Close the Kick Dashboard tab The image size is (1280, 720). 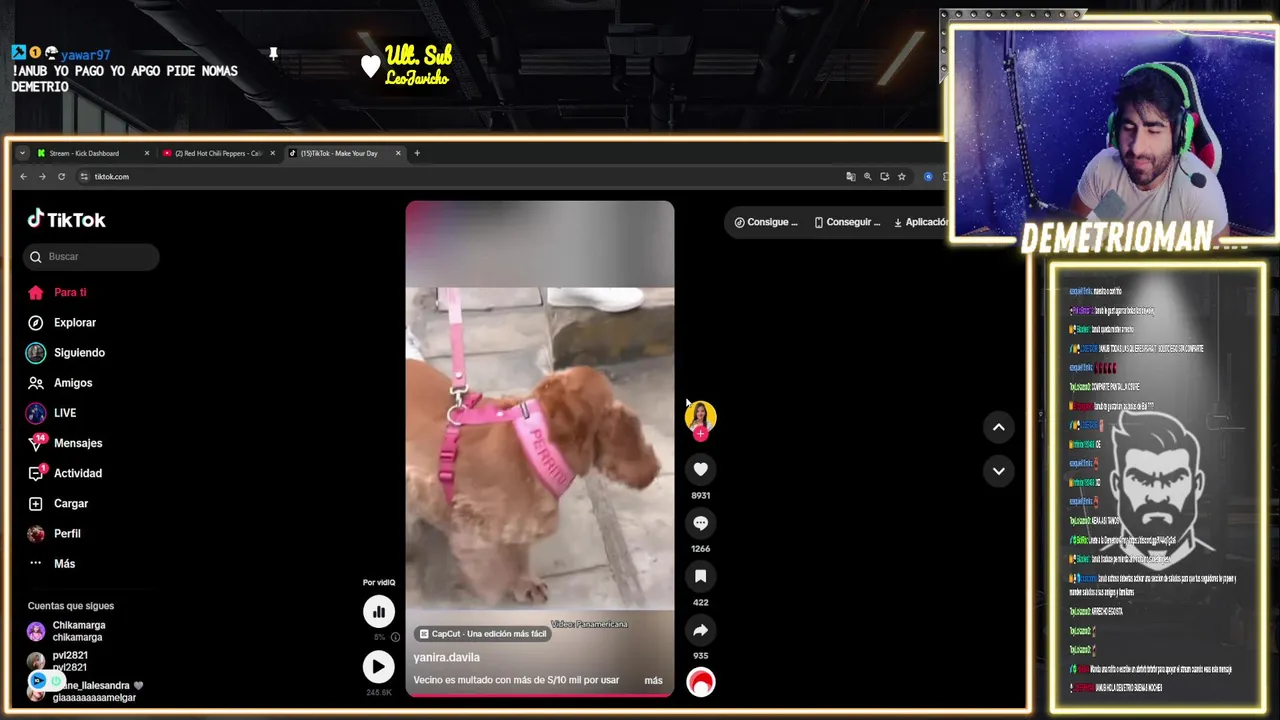point(146,153)
